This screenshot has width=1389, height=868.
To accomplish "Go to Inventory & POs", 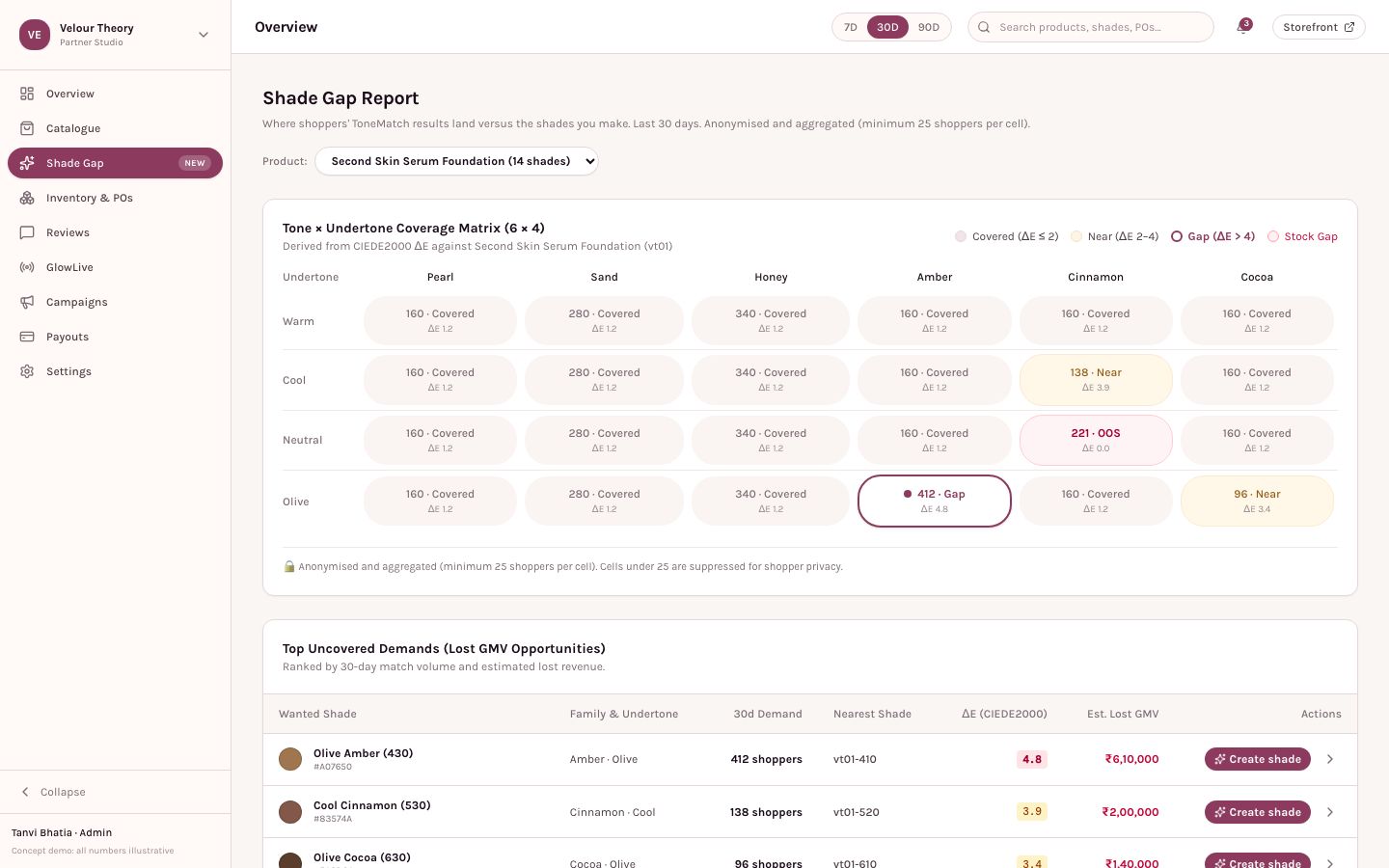I will point(115,198).
